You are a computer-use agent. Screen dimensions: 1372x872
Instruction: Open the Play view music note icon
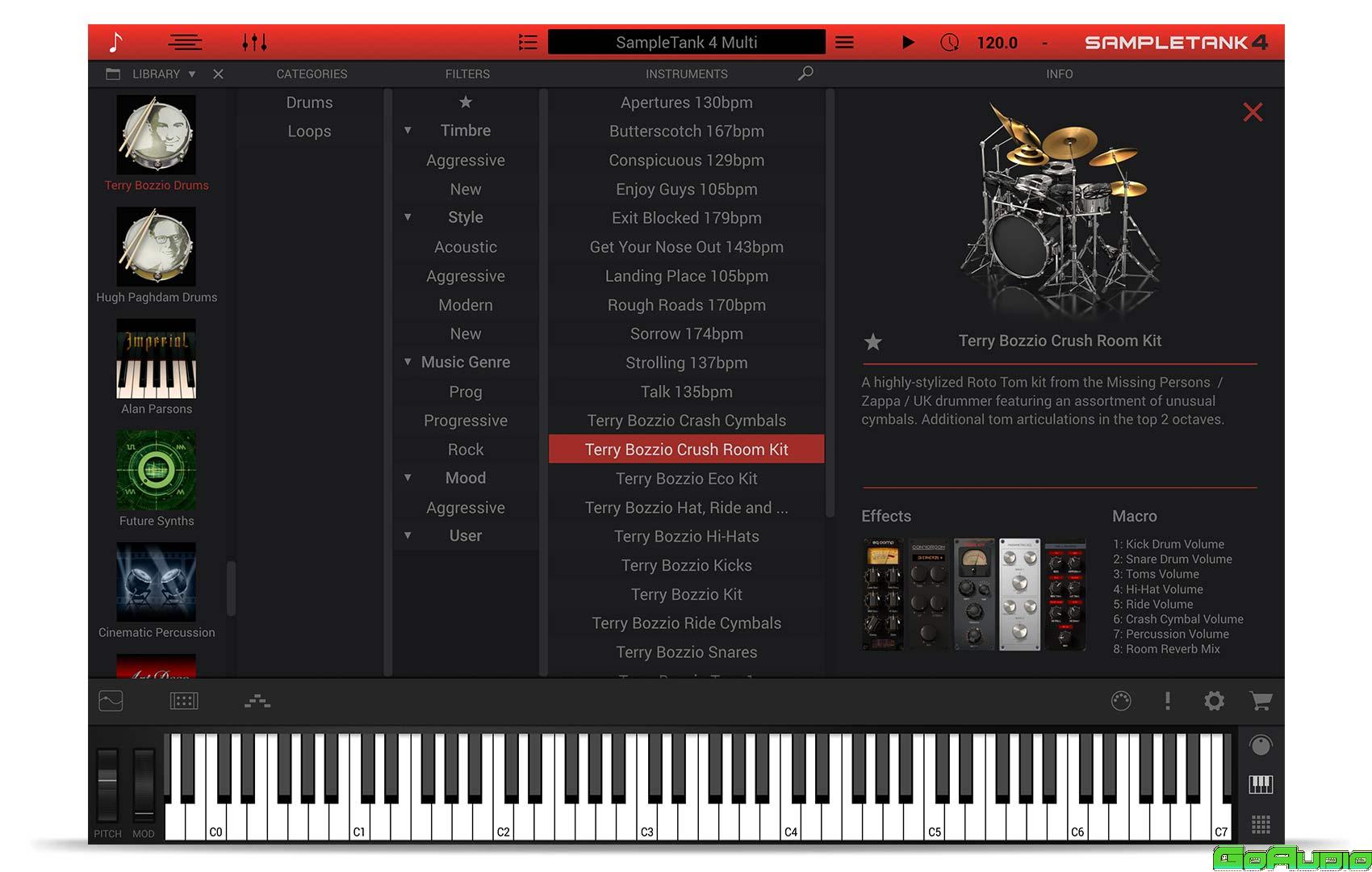tap(116, 42)
